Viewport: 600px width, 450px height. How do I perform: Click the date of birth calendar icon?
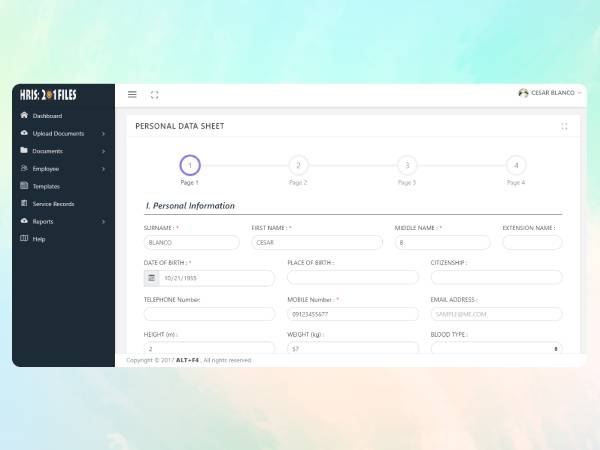point(152,278)
